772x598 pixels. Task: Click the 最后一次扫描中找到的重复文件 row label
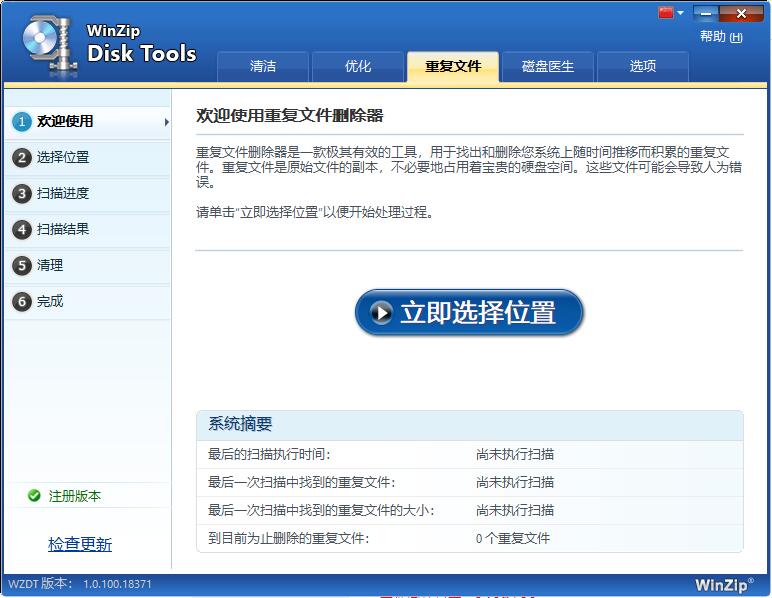pos(301,482)
